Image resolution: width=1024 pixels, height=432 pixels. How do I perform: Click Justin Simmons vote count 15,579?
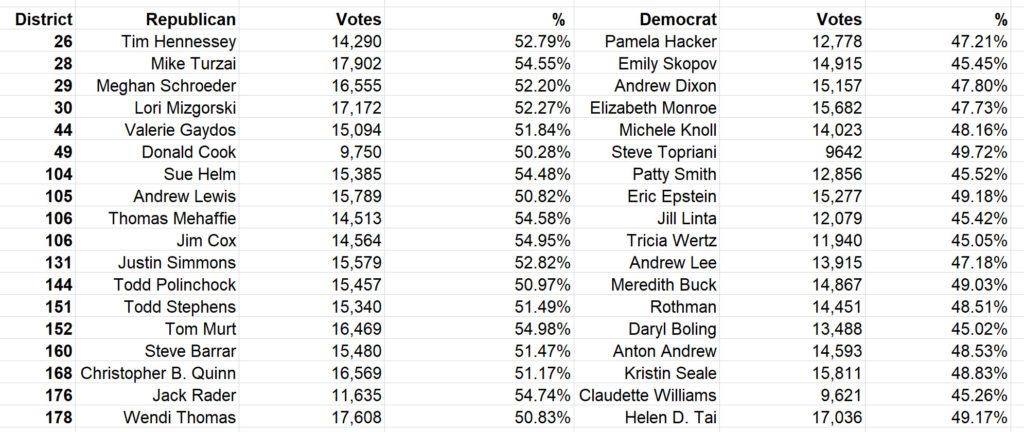(312, 263)
